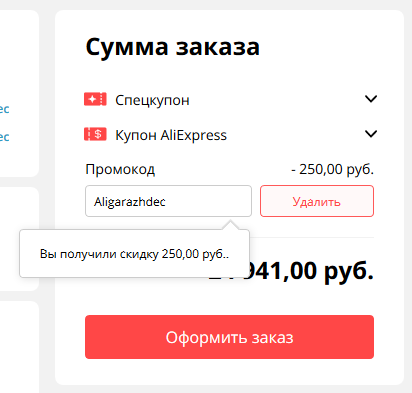This screenshot has height=393, width=412.
Task: Remove promo code with Удалить button
Action: click(x=317, y=201)
